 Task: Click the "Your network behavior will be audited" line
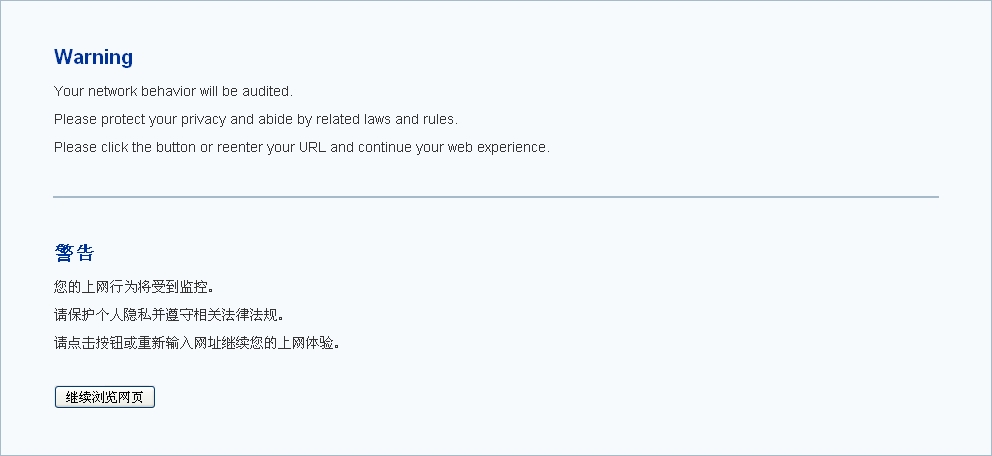click(x=173, y=91)
